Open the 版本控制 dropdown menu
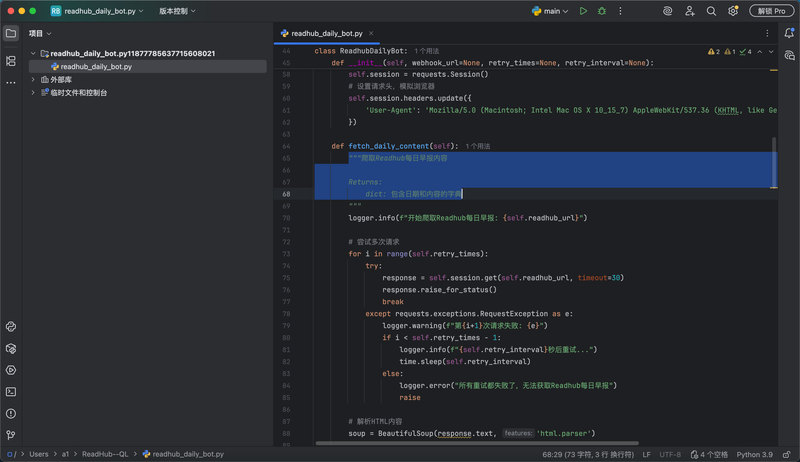 click(177, 11)
